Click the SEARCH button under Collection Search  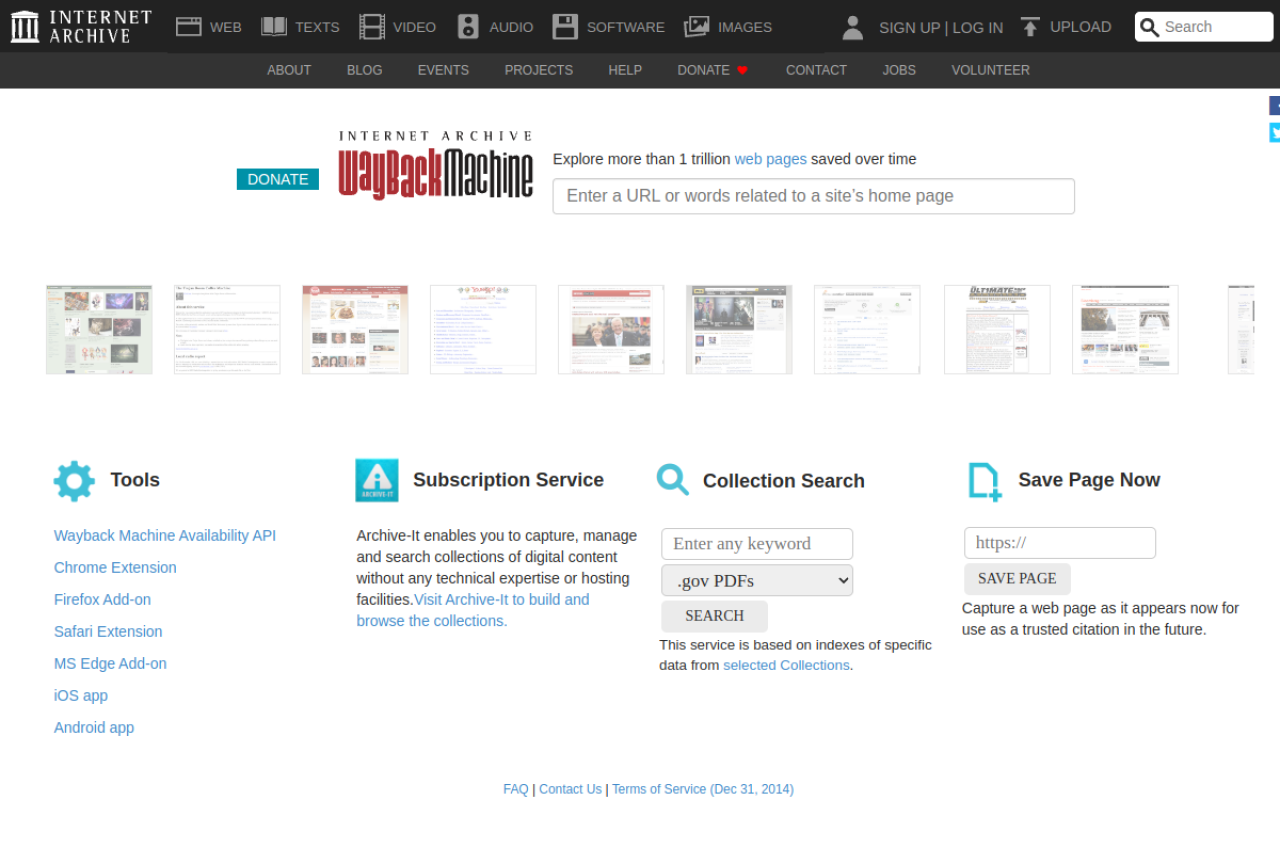tap(714, 616)
